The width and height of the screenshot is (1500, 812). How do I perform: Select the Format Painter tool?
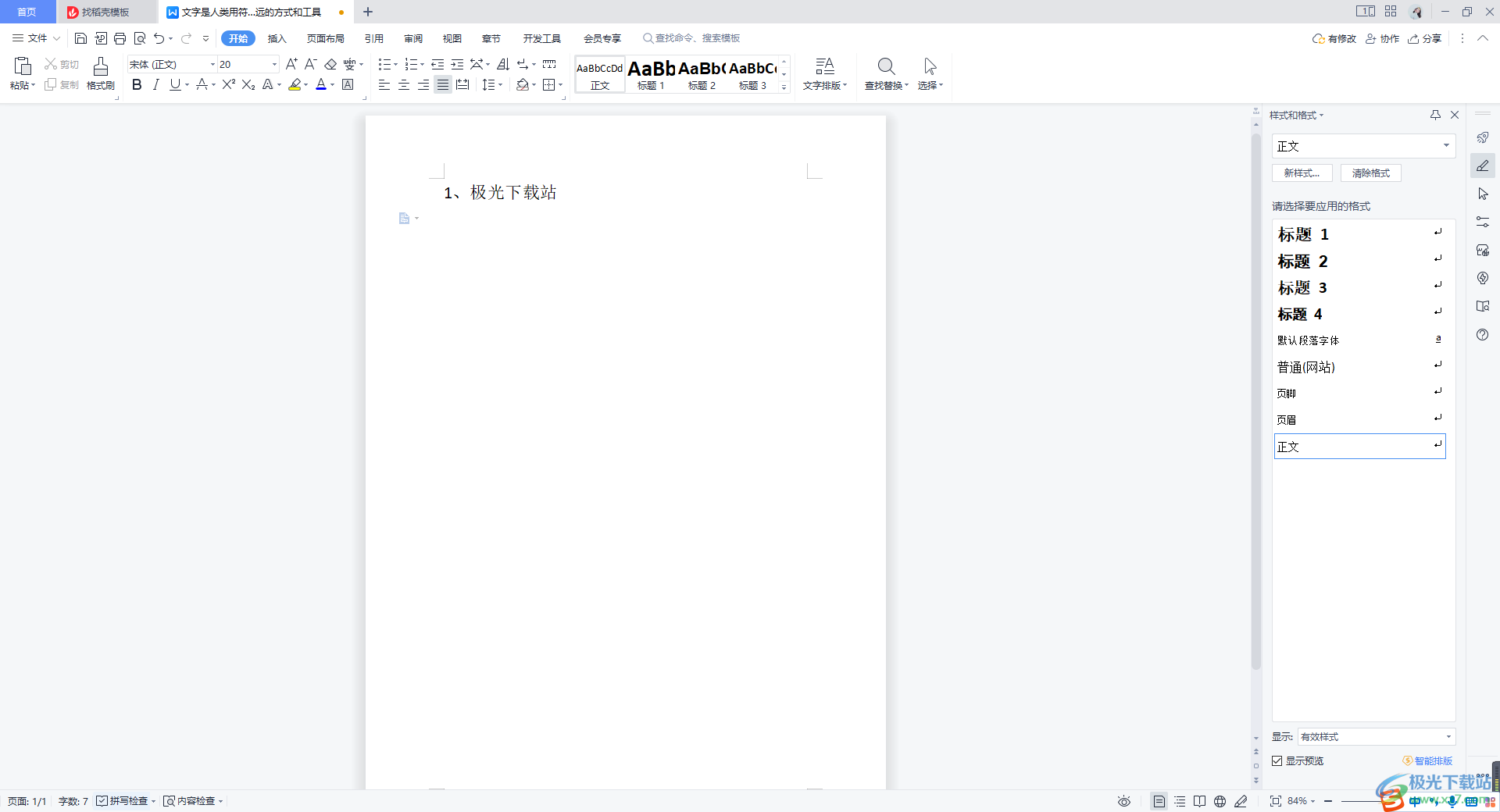coord(101,73)
